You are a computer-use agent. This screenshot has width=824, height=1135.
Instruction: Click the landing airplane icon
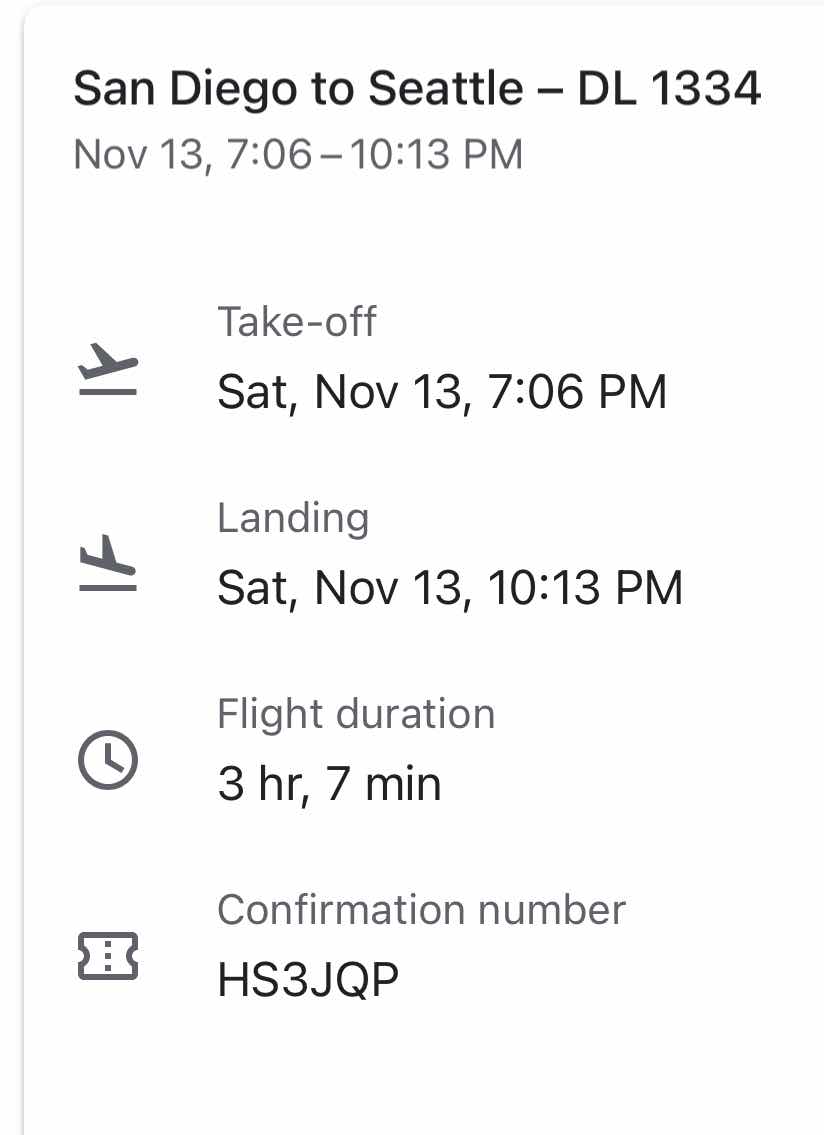pyautogui.click(x=108, y=563)
